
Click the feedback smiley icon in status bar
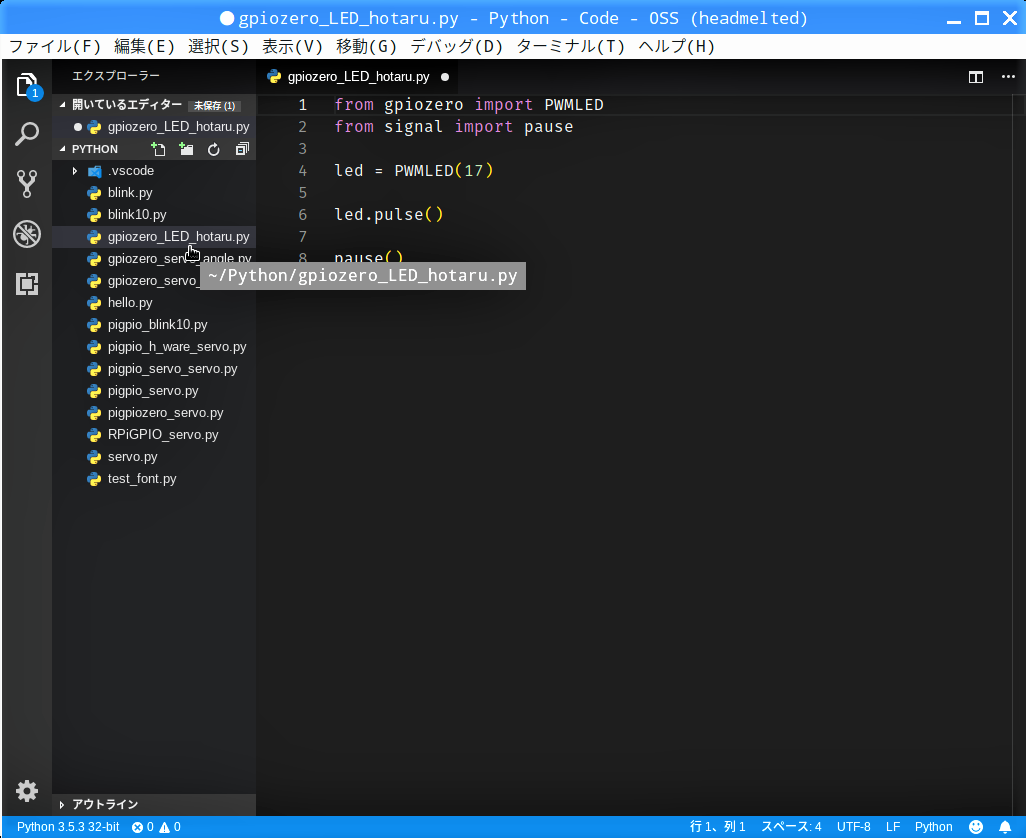pyautogui.click(x=976, y=827)
